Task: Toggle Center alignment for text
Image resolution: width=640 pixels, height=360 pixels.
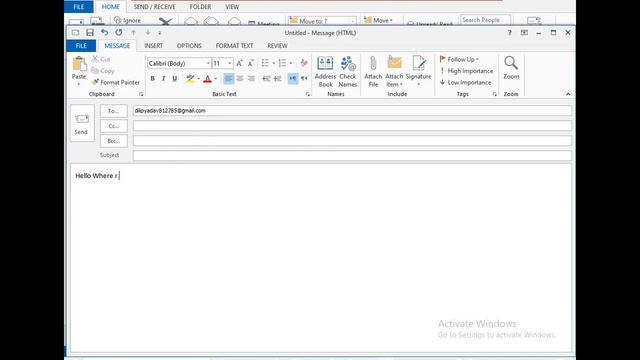Action: [240, 78]
